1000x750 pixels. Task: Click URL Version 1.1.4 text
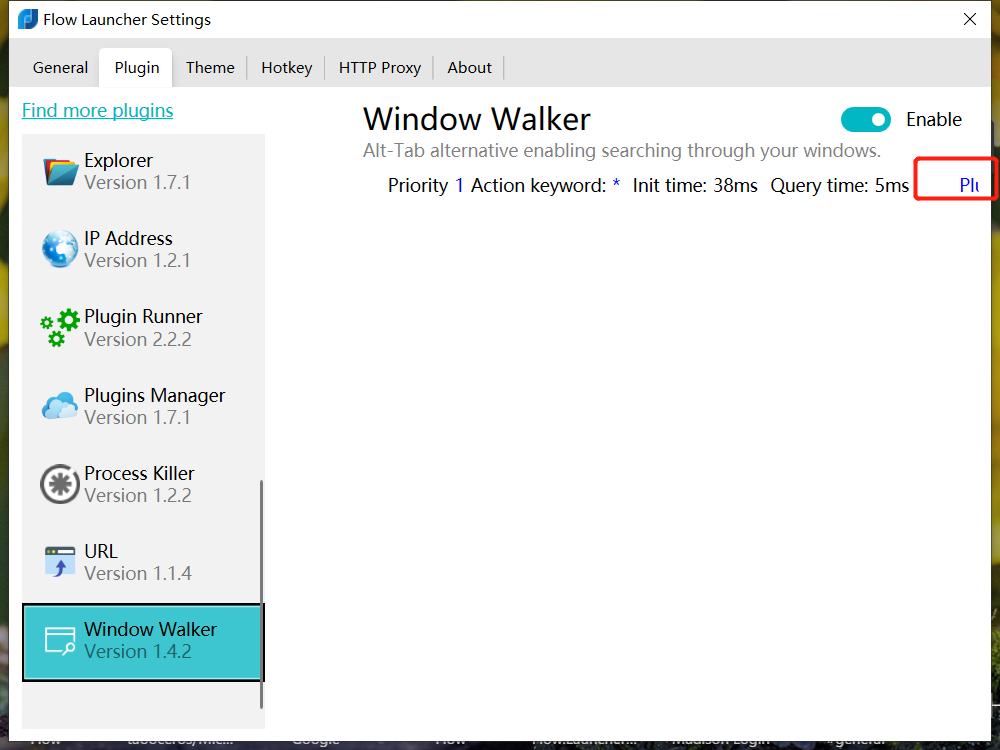coord(138,573)
